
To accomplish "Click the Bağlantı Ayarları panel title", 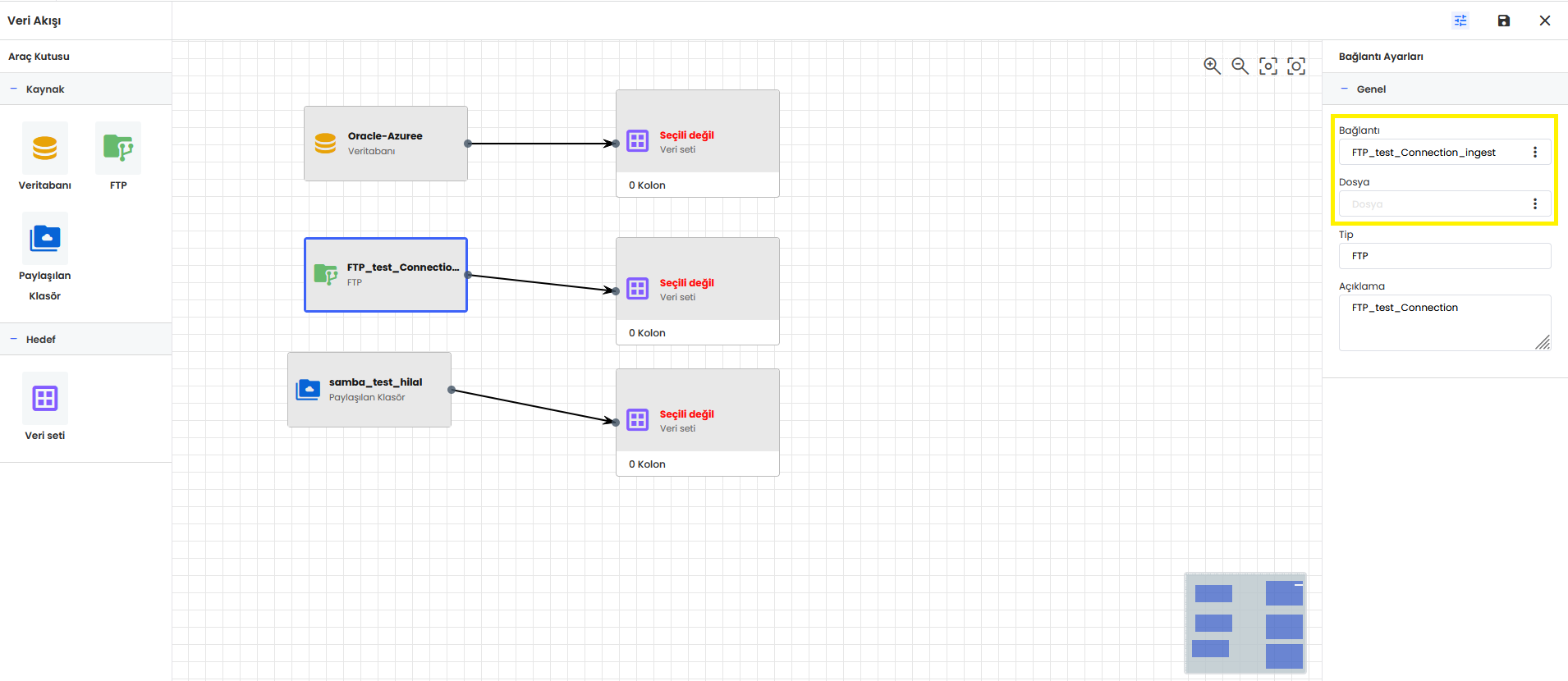I will pyautogui.click(x=1381, y=57).
